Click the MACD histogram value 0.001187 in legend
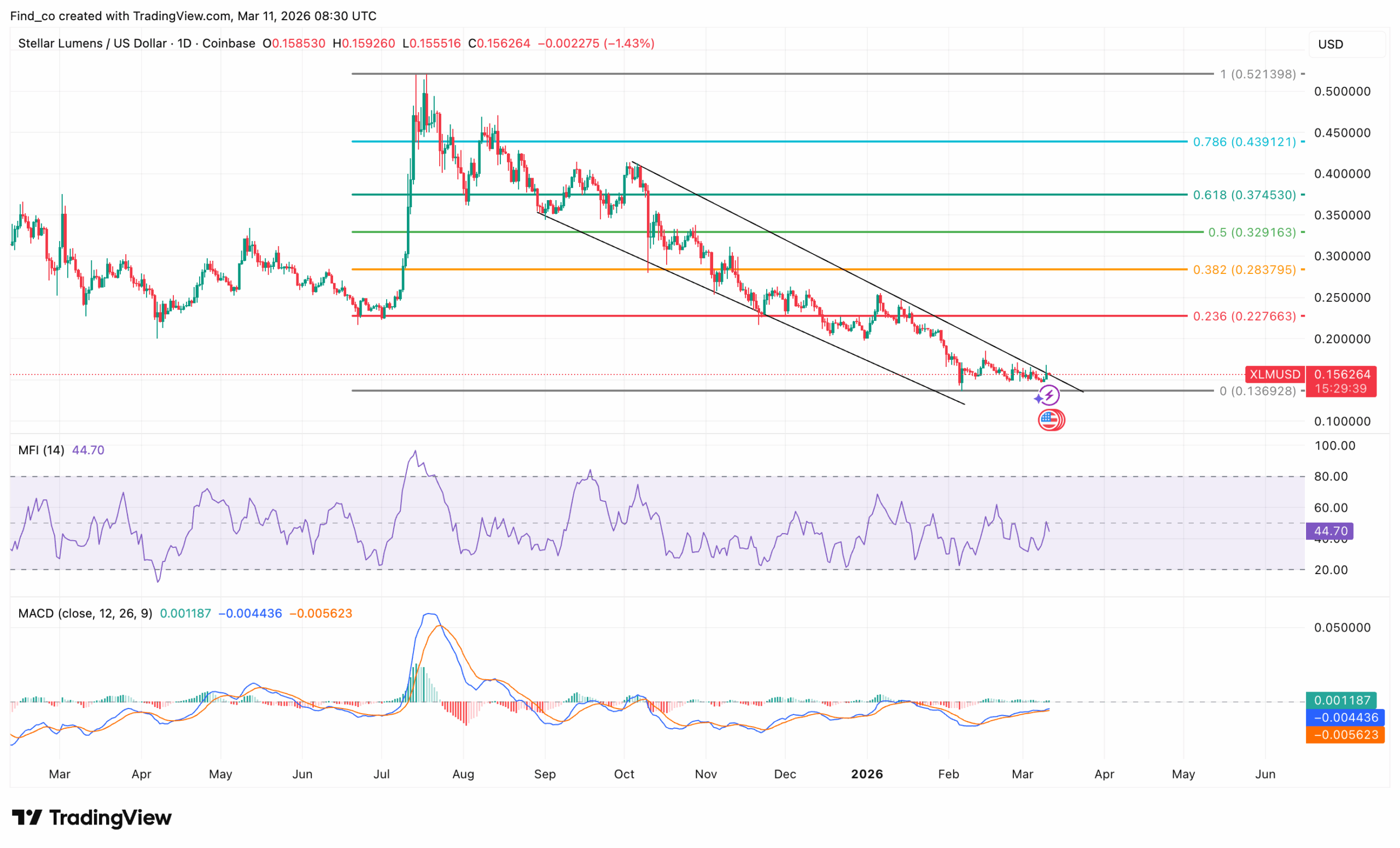Viewport: 1400px width, 848px height. point(185,613)
